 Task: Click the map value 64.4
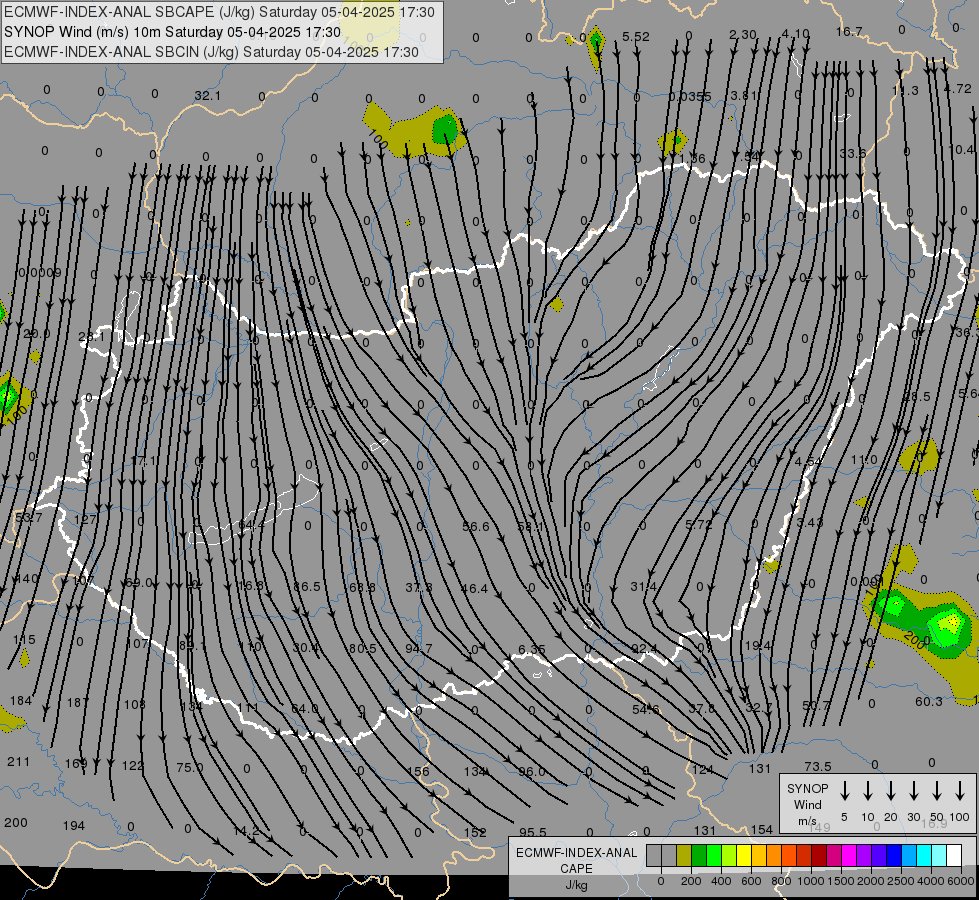click(x=252, y=525)
